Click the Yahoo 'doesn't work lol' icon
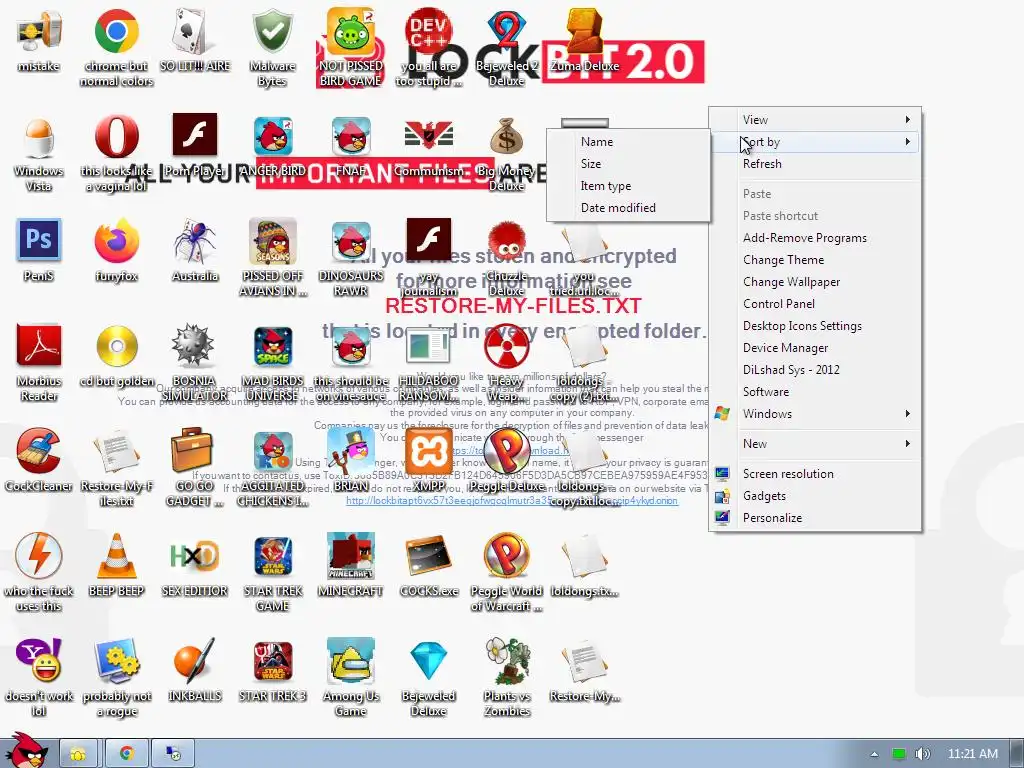 click(x=39, y=678)
